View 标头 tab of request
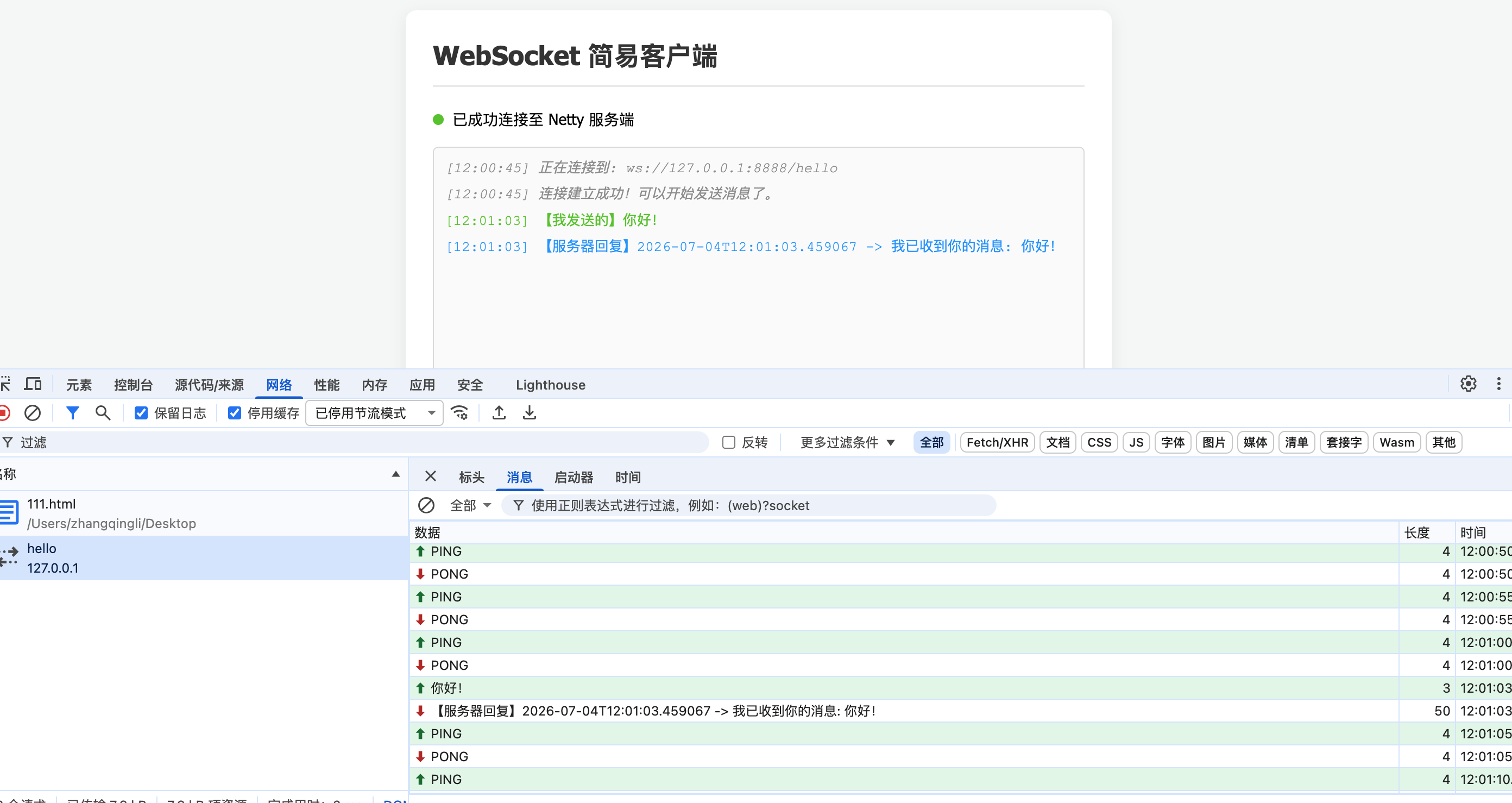Image resolution: width=1512 pixels, height=803 pixels. pyautogui.click(x=471, y=476)
